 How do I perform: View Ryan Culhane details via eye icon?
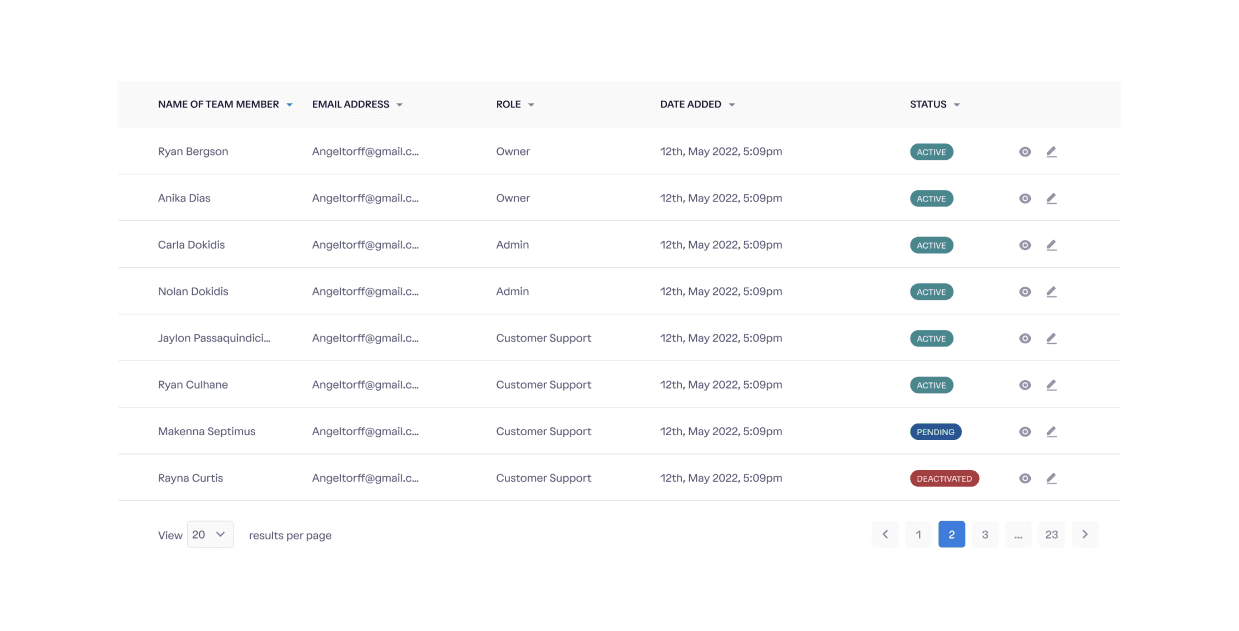[1025, 385]
